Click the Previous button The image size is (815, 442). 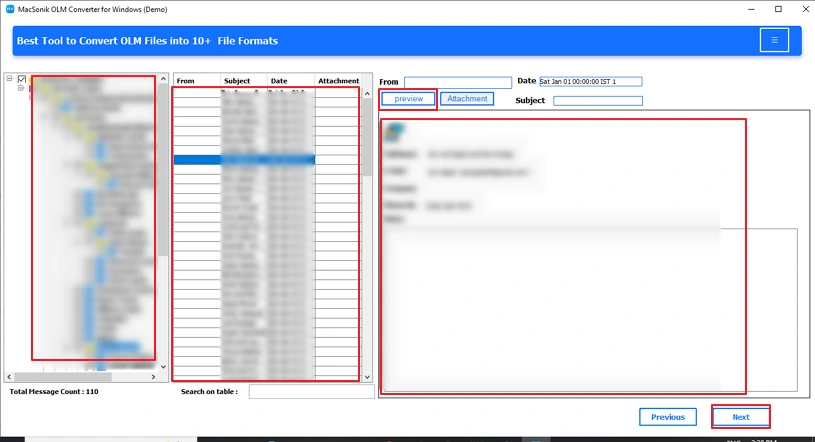(x=667, y=417)
